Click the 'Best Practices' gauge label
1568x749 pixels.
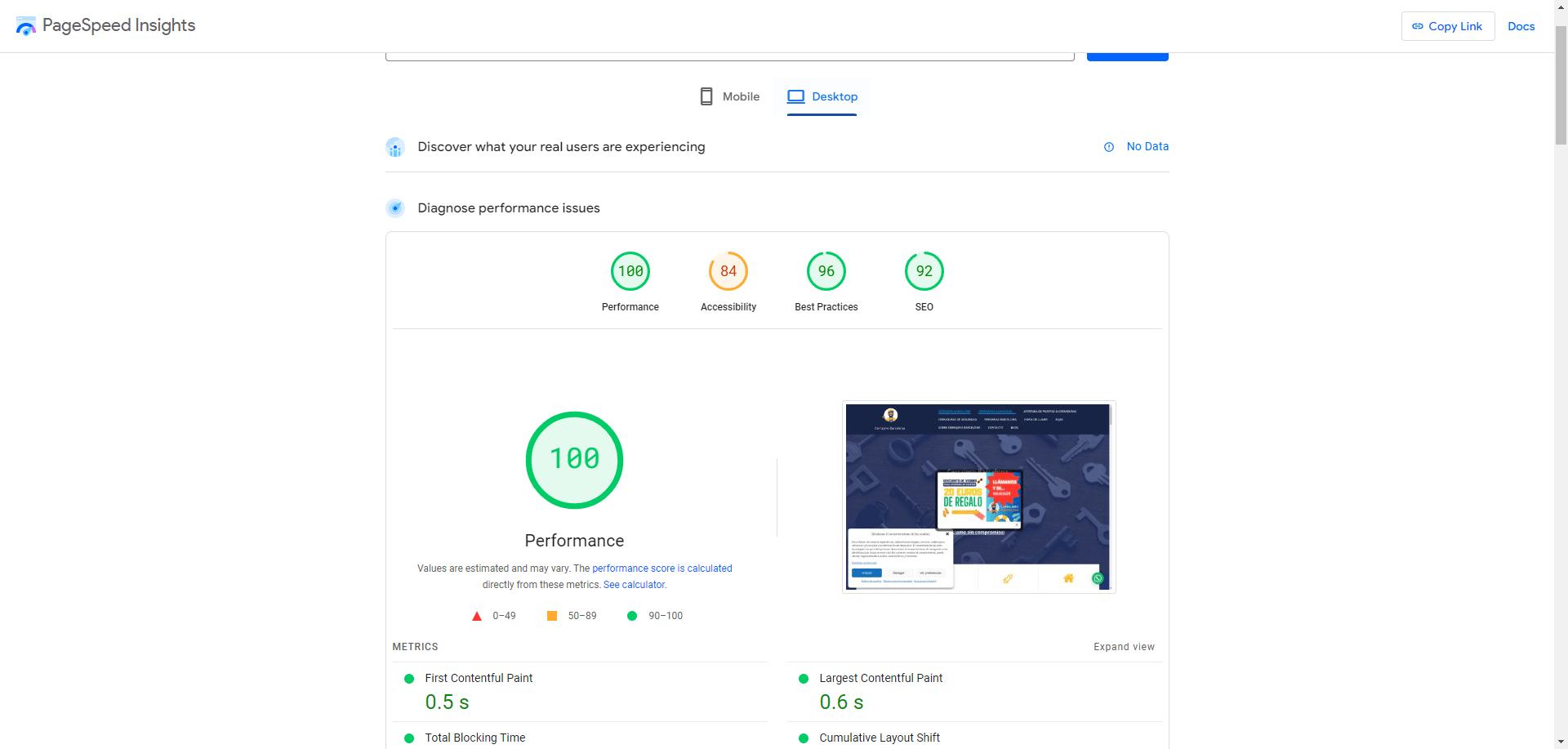[x=826, y=307]
